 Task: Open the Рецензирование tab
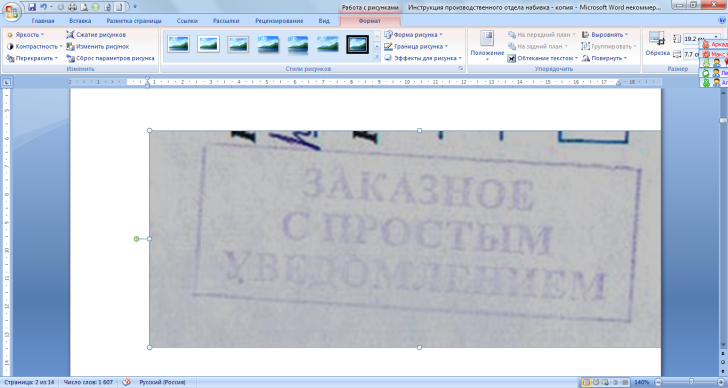279,21
